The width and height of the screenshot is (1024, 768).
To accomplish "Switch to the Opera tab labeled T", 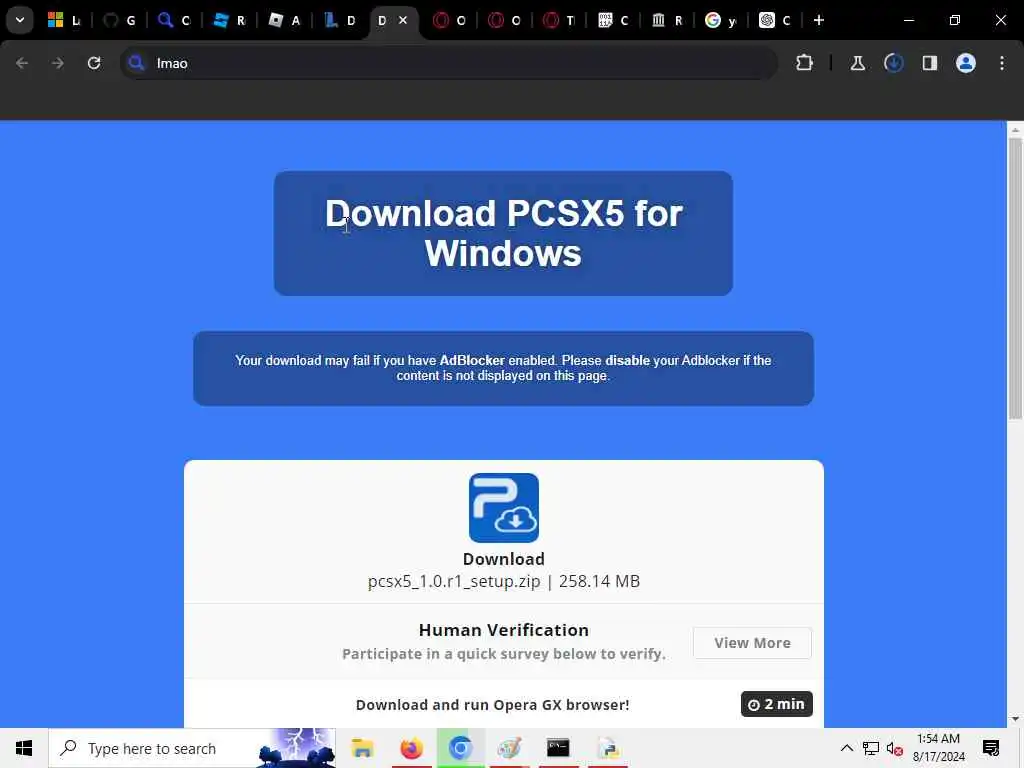I will point(559,20).
